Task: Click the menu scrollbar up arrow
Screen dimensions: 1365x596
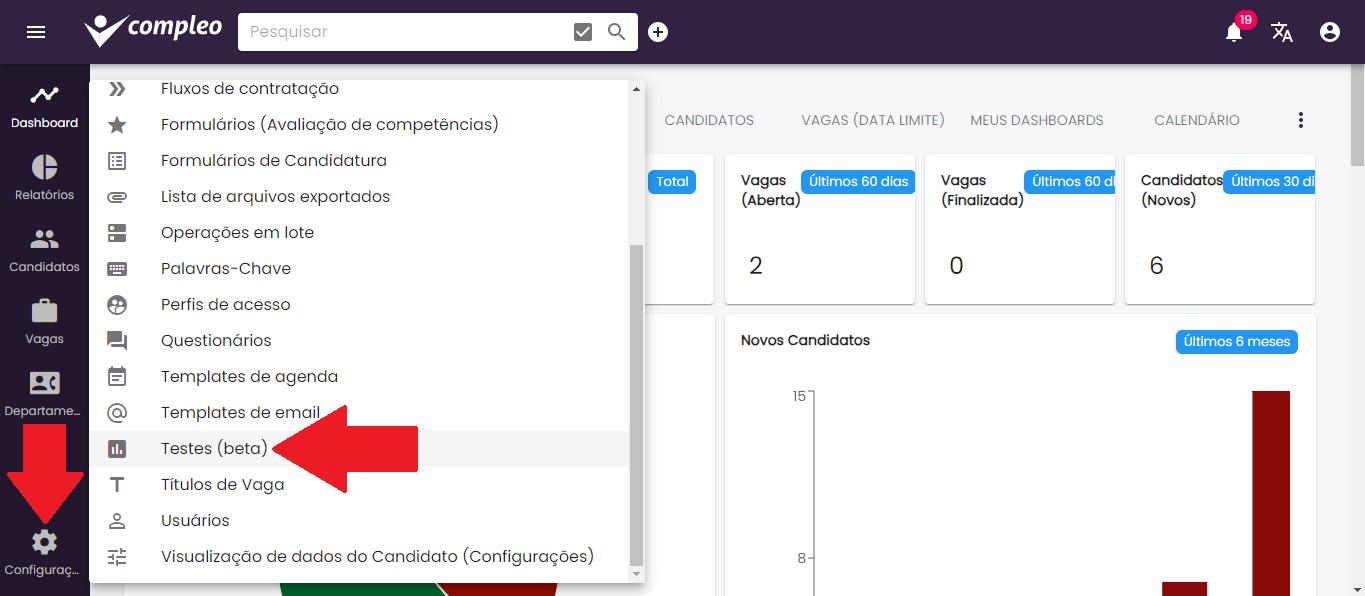Action: (x=636, y=89)
